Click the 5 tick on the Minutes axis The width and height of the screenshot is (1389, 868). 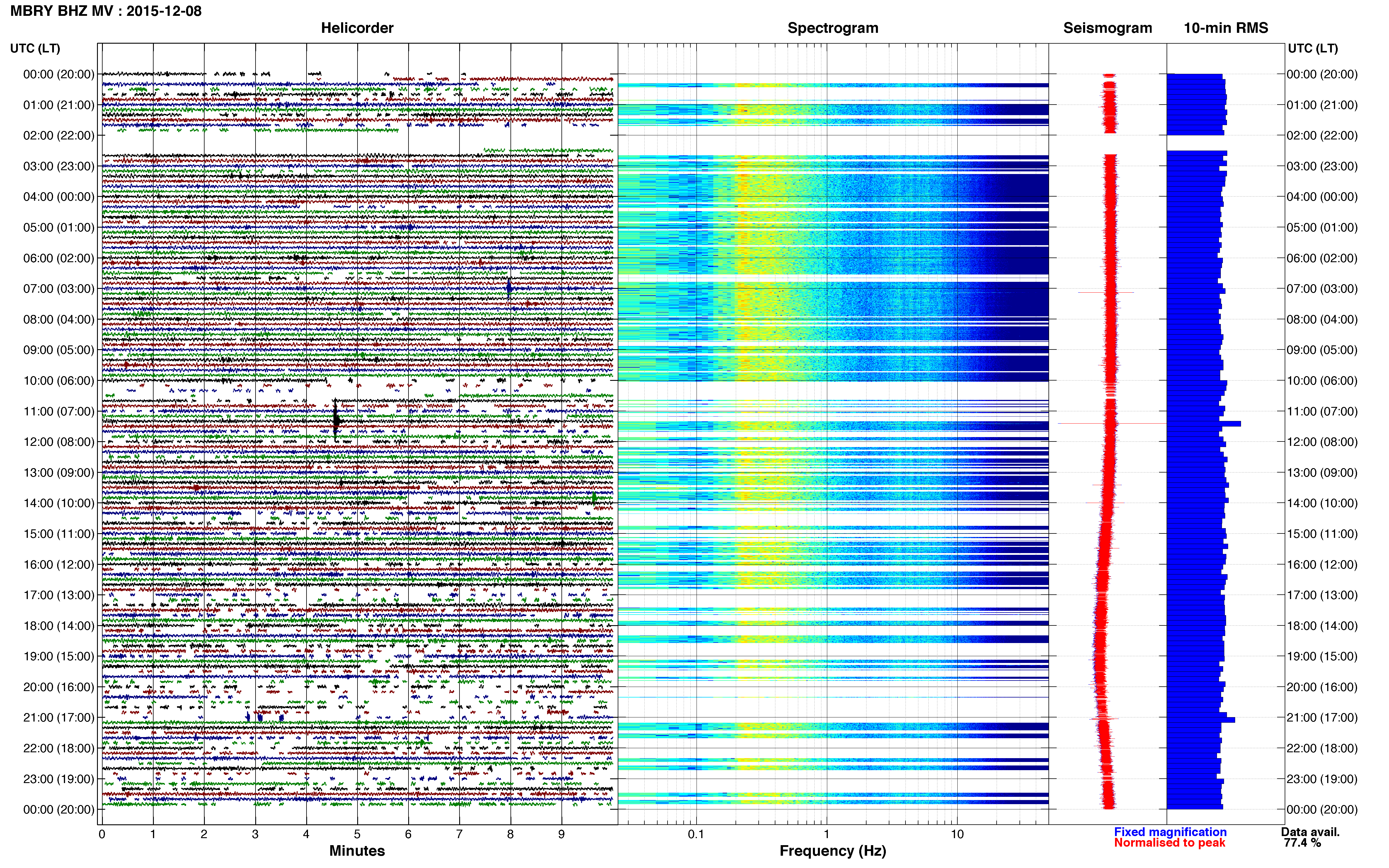357,834
